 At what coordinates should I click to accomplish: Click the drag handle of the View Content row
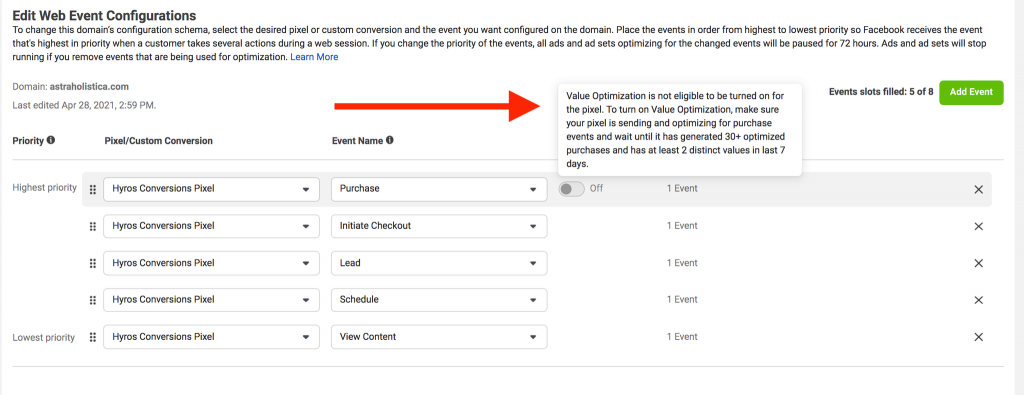(x=93, y=337)
